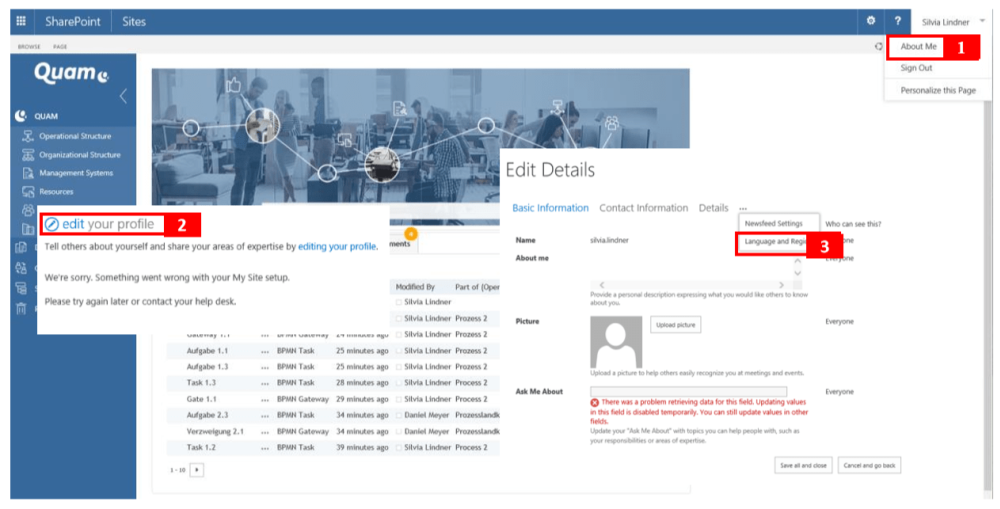Screen dimensions: 1000x509
Task: Open help with the question mark icon
Action: (897, 21)
